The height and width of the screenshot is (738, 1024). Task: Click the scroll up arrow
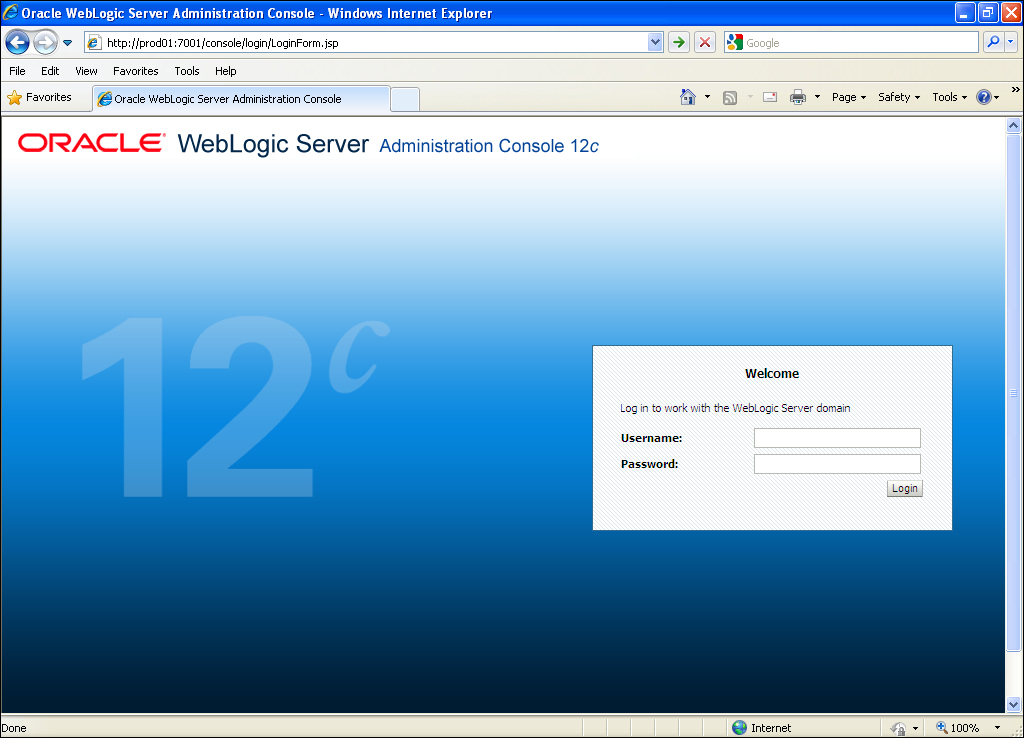coord(1014,125)
